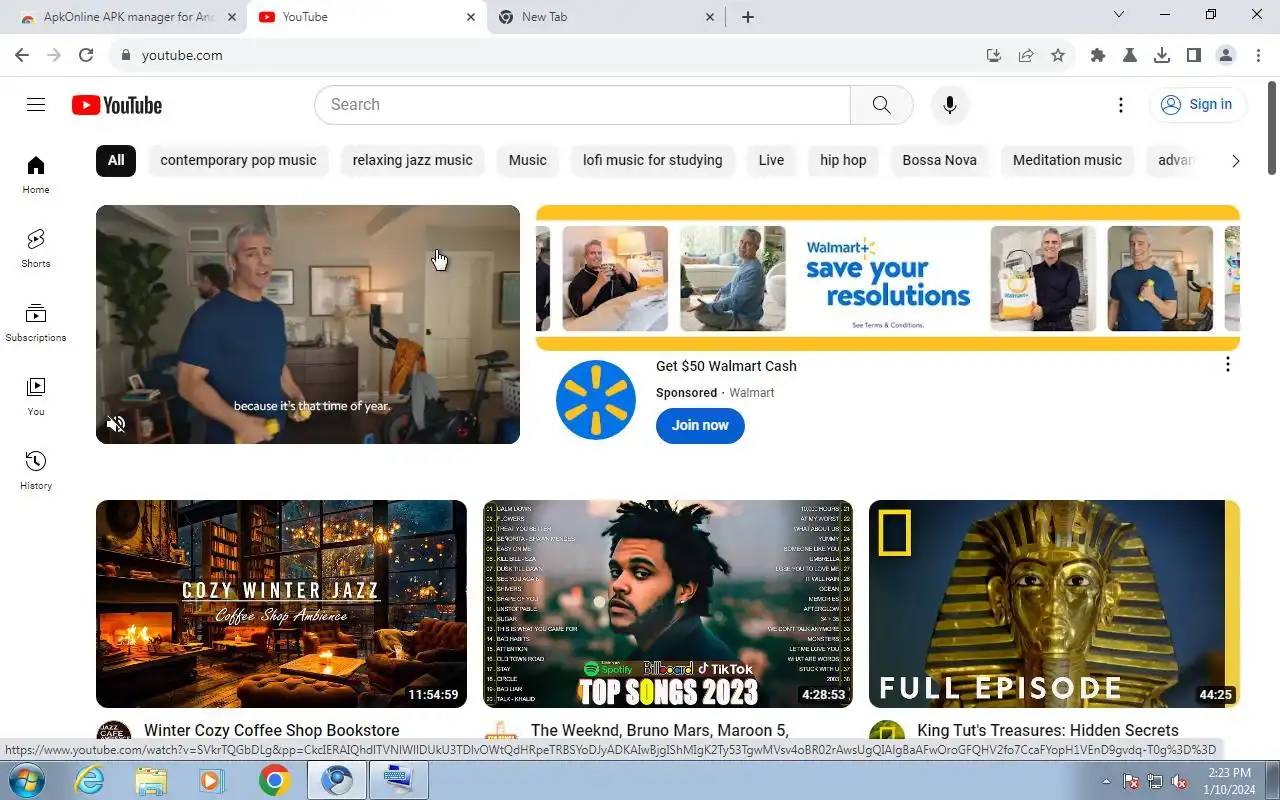The width and height of the screenshot is (1280, 800).
Task: Click the YouTube logo
Action: pyautogui.click(x=117, y=105)
